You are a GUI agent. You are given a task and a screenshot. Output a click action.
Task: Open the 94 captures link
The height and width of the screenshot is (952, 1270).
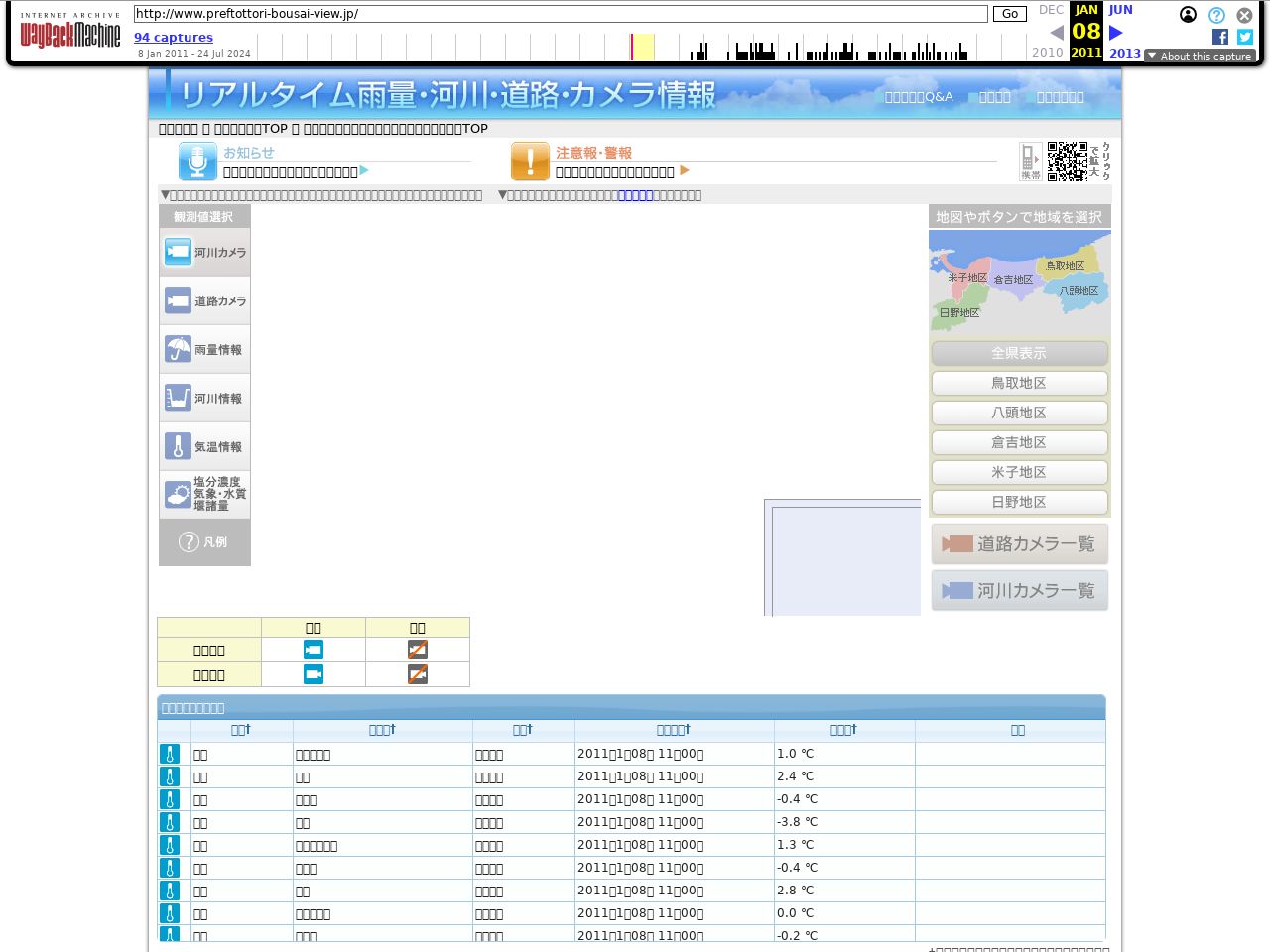point(174,37)
